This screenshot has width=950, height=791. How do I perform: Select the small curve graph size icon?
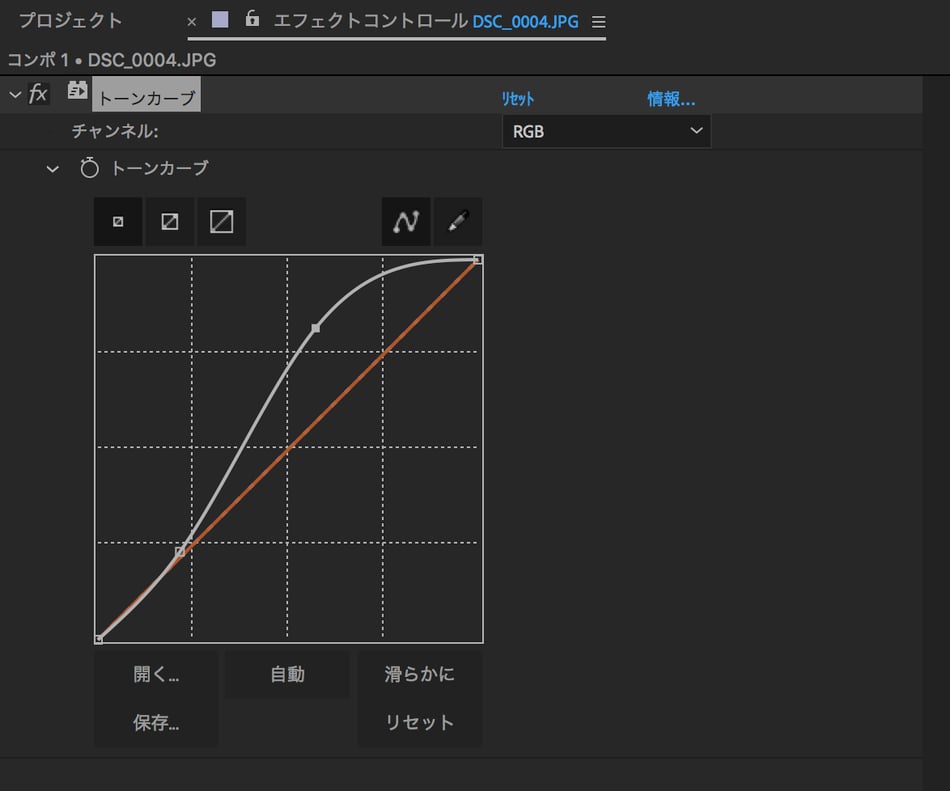pos(118,222)
